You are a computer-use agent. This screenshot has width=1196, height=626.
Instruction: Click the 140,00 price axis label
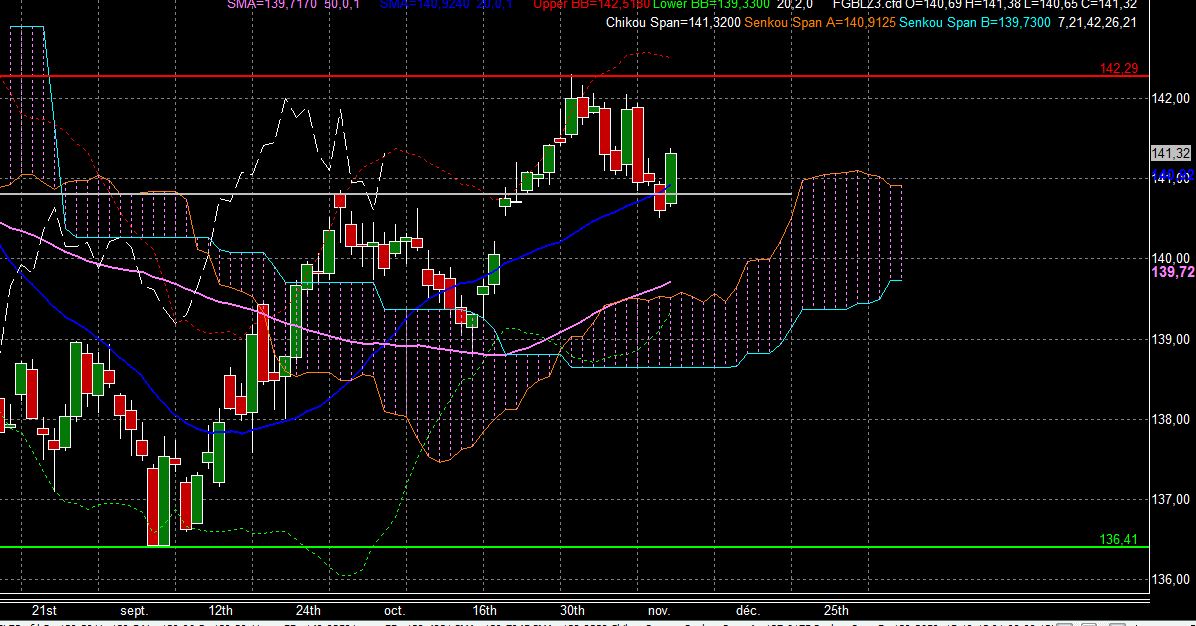click(1171, 258)
